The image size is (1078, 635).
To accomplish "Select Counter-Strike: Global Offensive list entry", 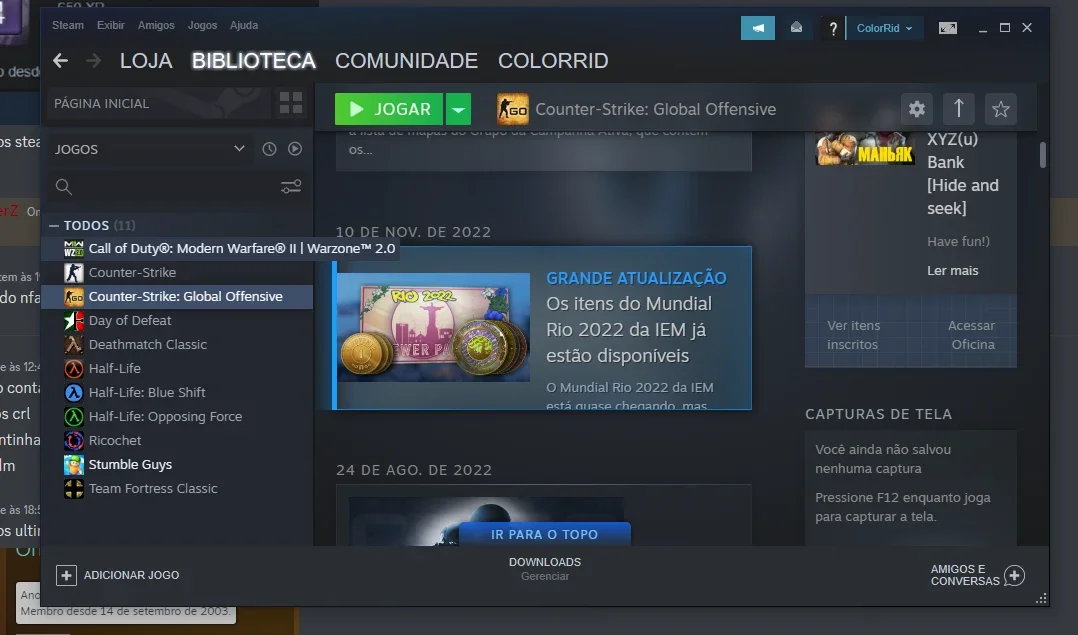I will click(x=177, y=296).
